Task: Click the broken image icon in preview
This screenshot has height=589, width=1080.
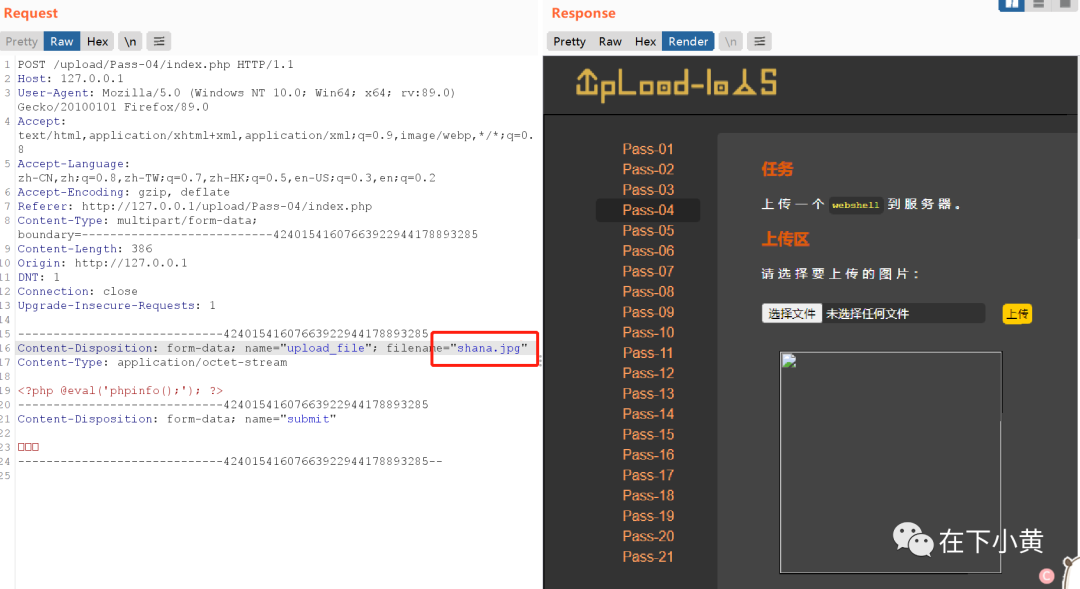Action: coord(789,361)
